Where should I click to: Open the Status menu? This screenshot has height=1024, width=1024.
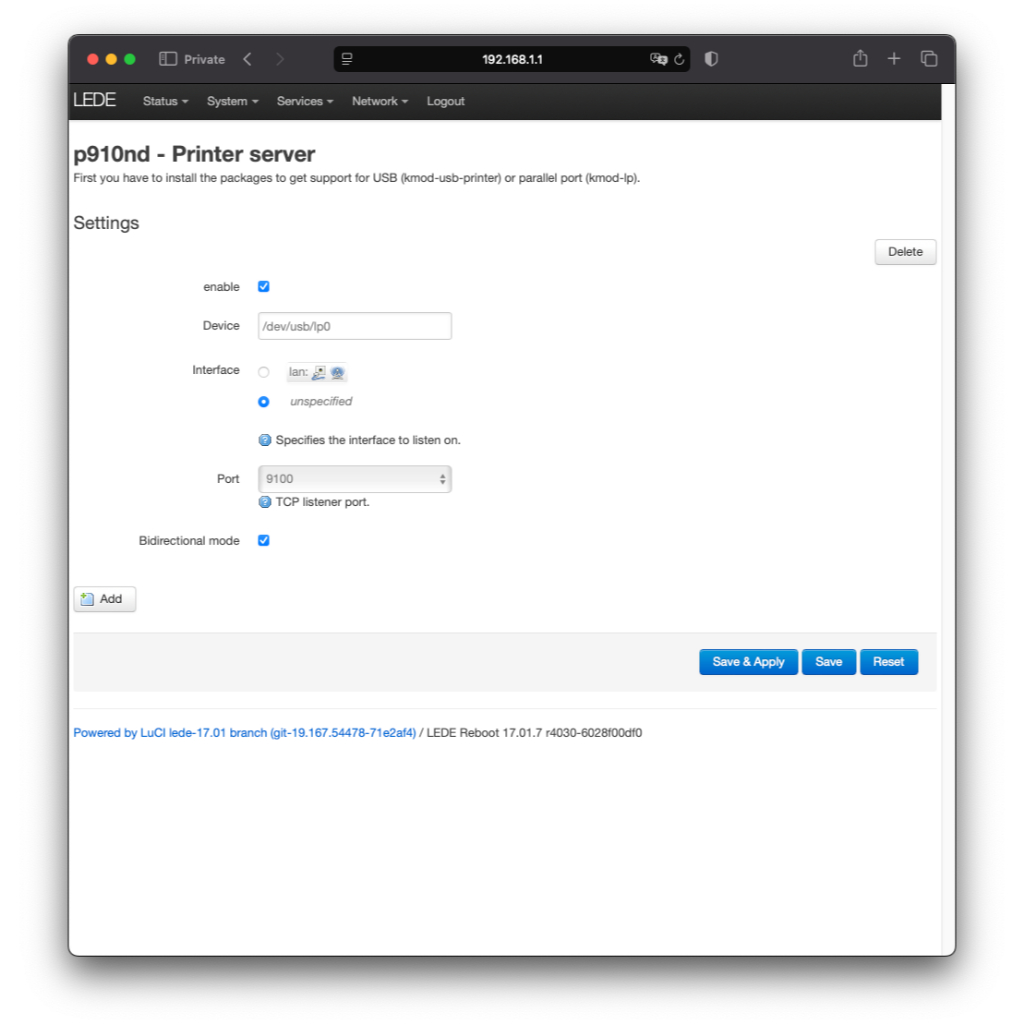coord(165,101)
